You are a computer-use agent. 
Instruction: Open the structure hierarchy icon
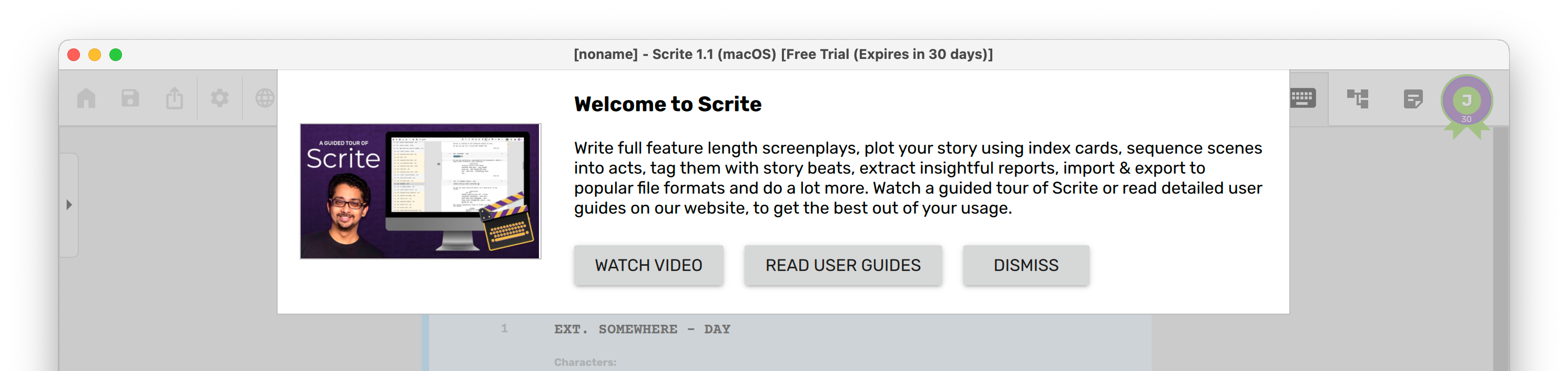coord(1357,98)
